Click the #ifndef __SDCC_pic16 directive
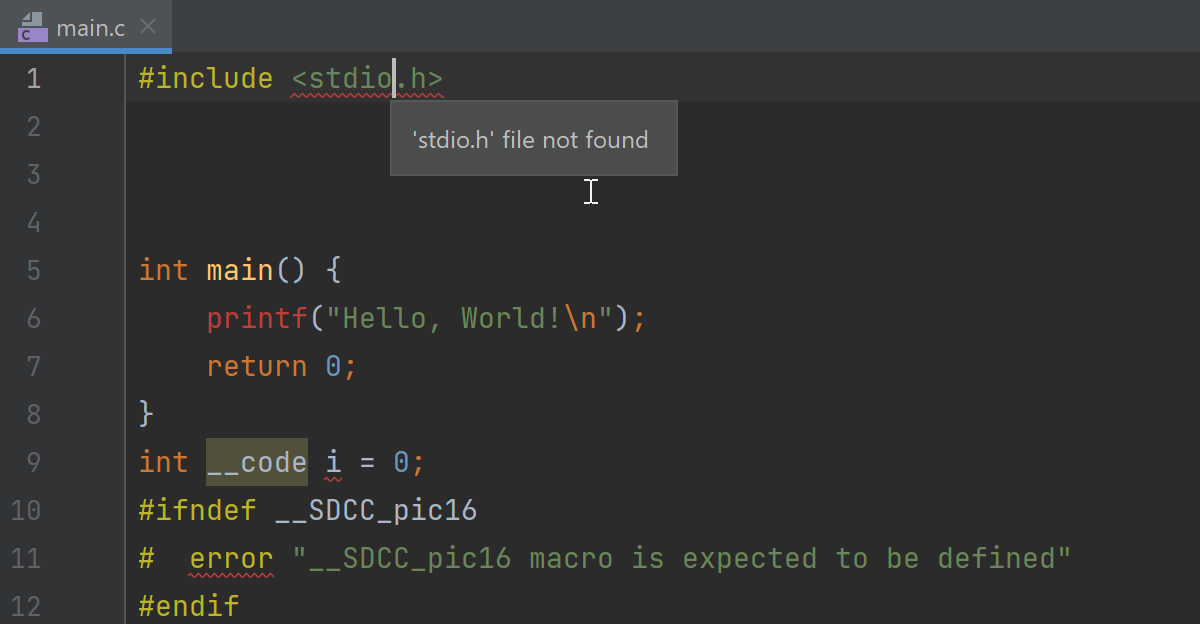 [x=300, y=510]
